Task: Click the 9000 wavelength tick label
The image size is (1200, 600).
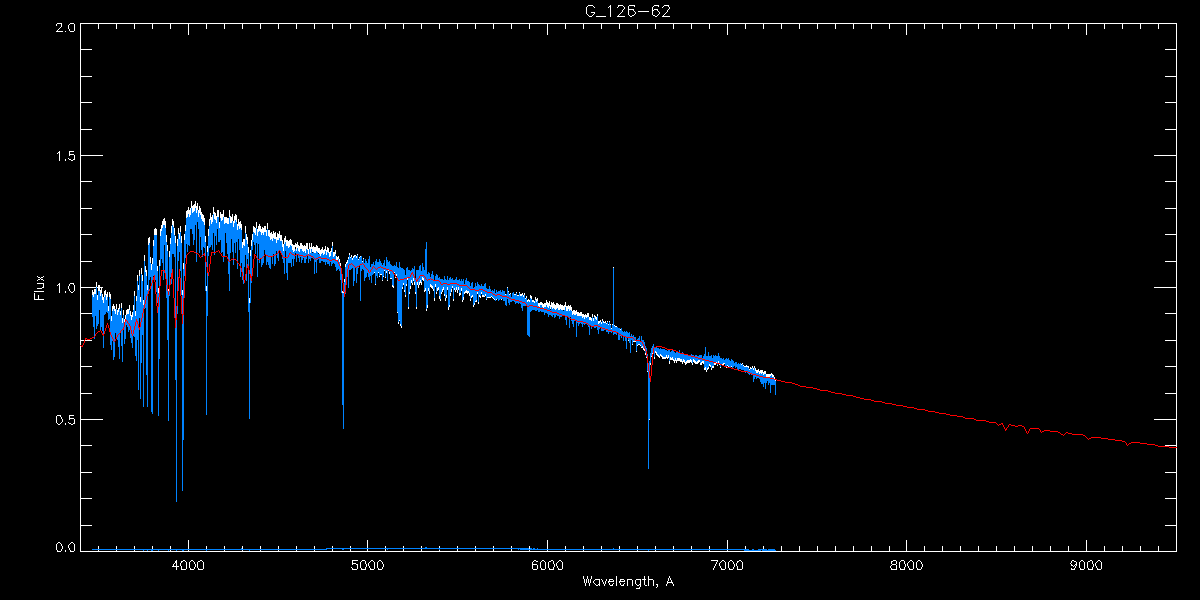Action: pos(1087,564)
